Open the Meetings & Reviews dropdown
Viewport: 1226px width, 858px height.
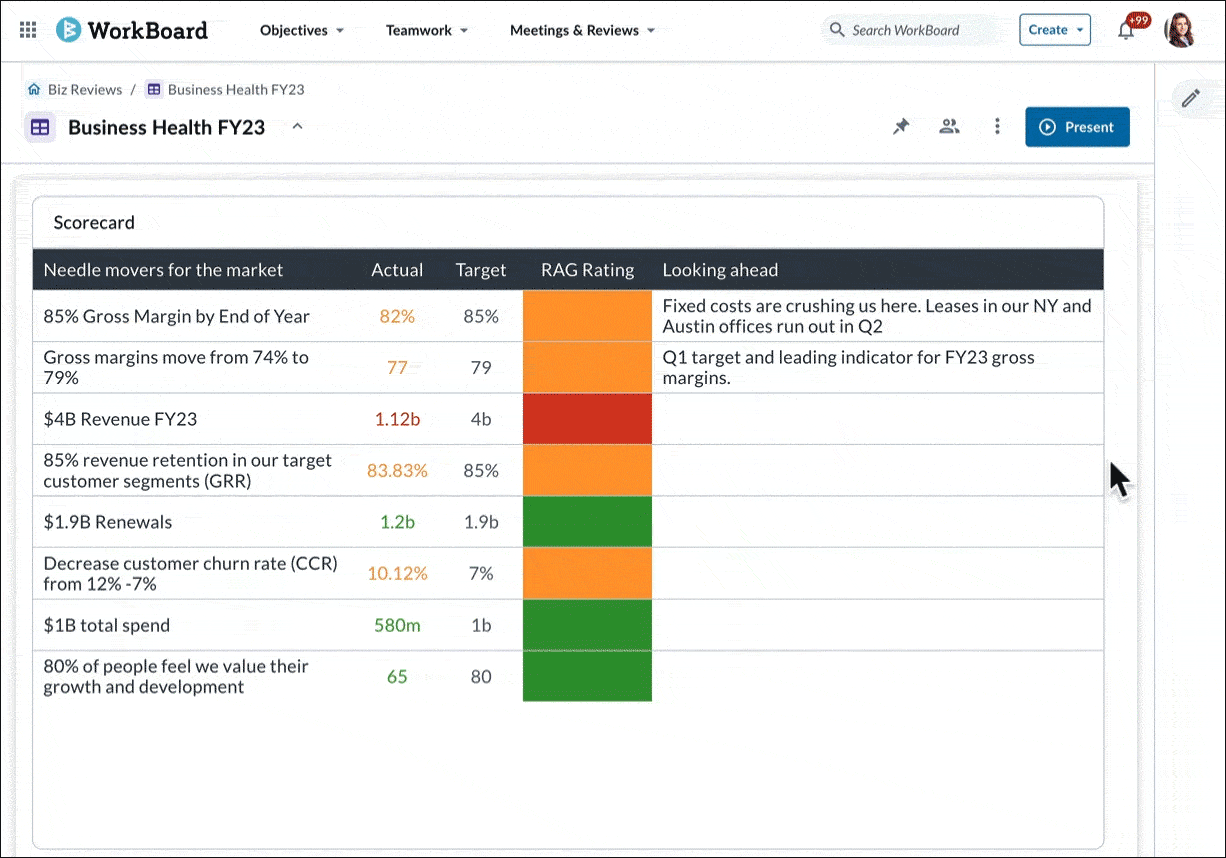582,30
